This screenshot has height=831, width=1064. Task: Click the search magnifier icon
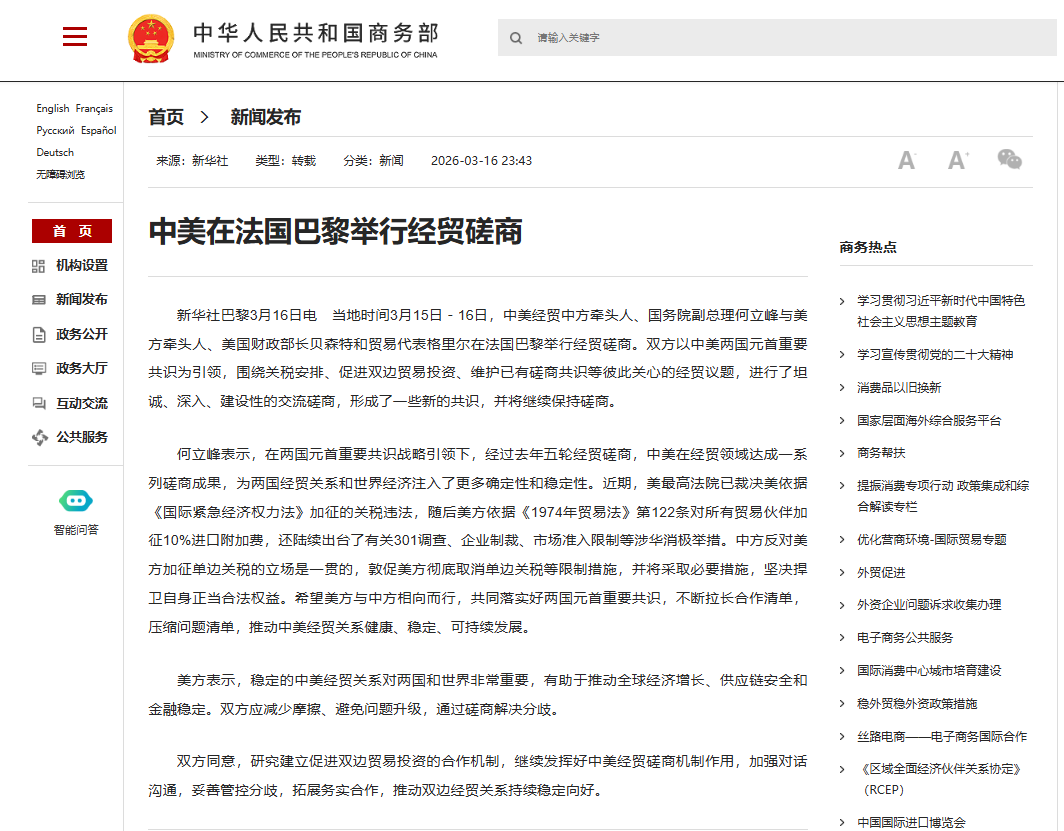click(x=515, y=37)
